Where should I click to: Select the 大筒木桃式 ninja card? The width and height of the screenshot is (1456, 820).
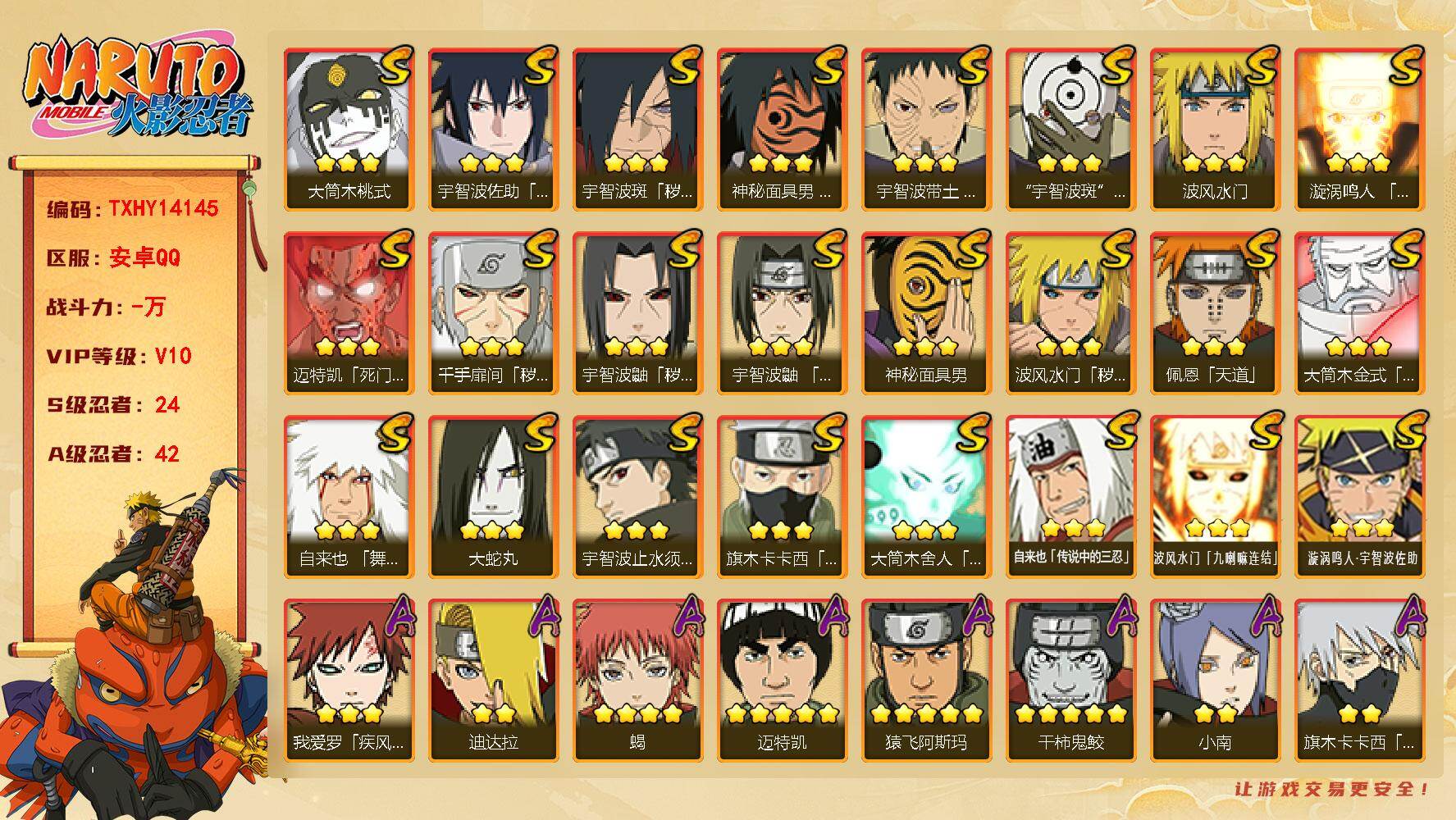pos(349,130)
